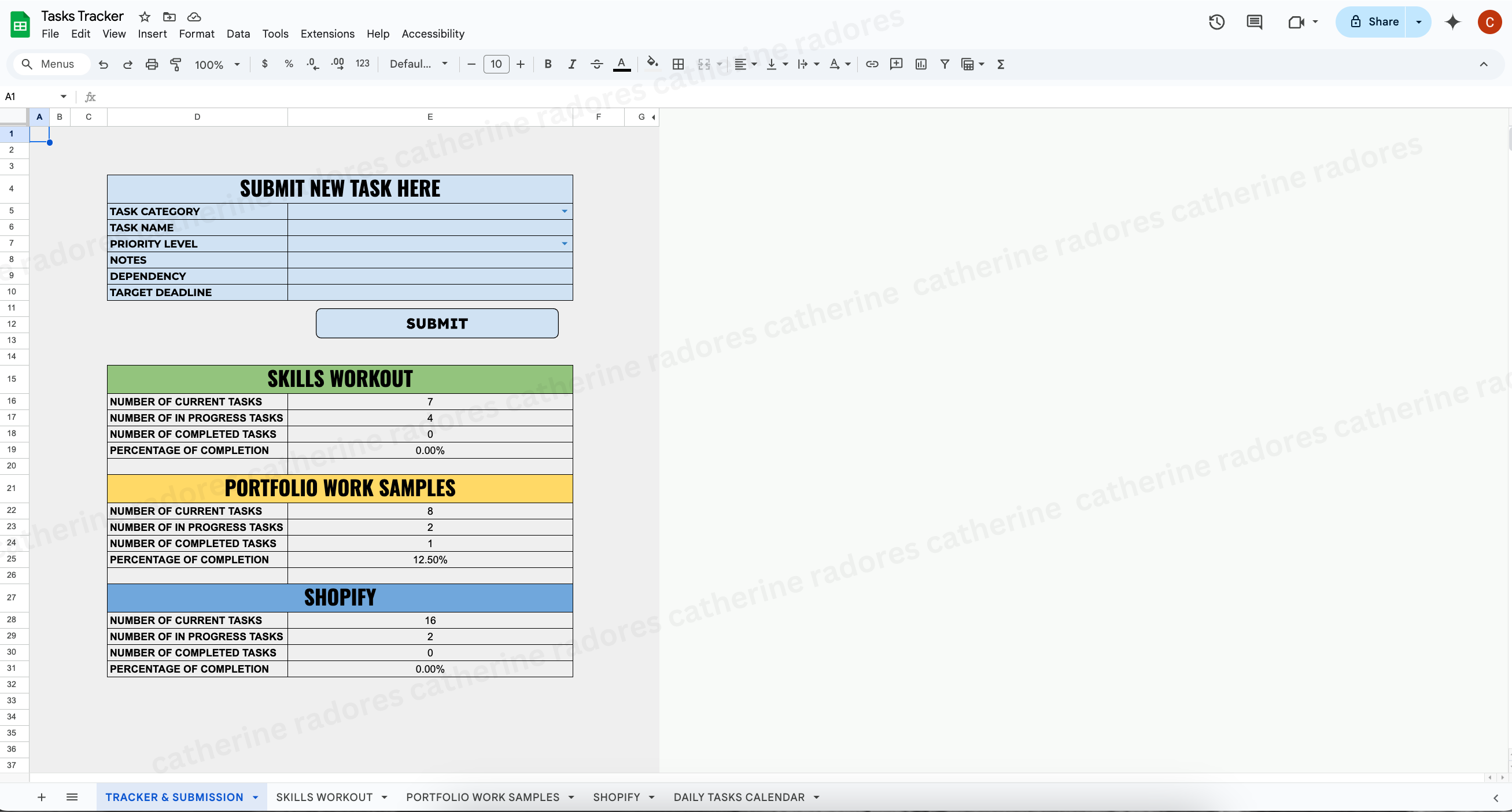This screenshot has width=1512, height=812.
Task: Open the comments history icon
Action: point(1254,23)
